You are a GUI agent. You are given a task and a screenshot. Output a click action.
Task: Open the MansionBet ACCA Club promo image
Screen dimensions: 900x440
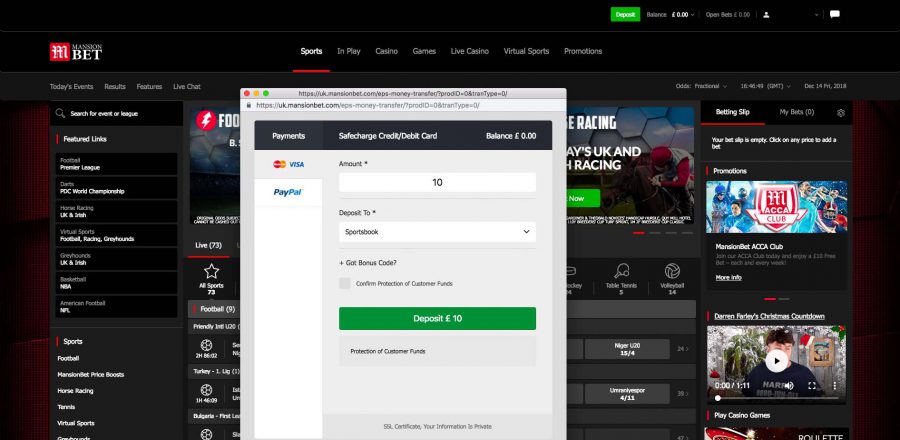[777, 207]
